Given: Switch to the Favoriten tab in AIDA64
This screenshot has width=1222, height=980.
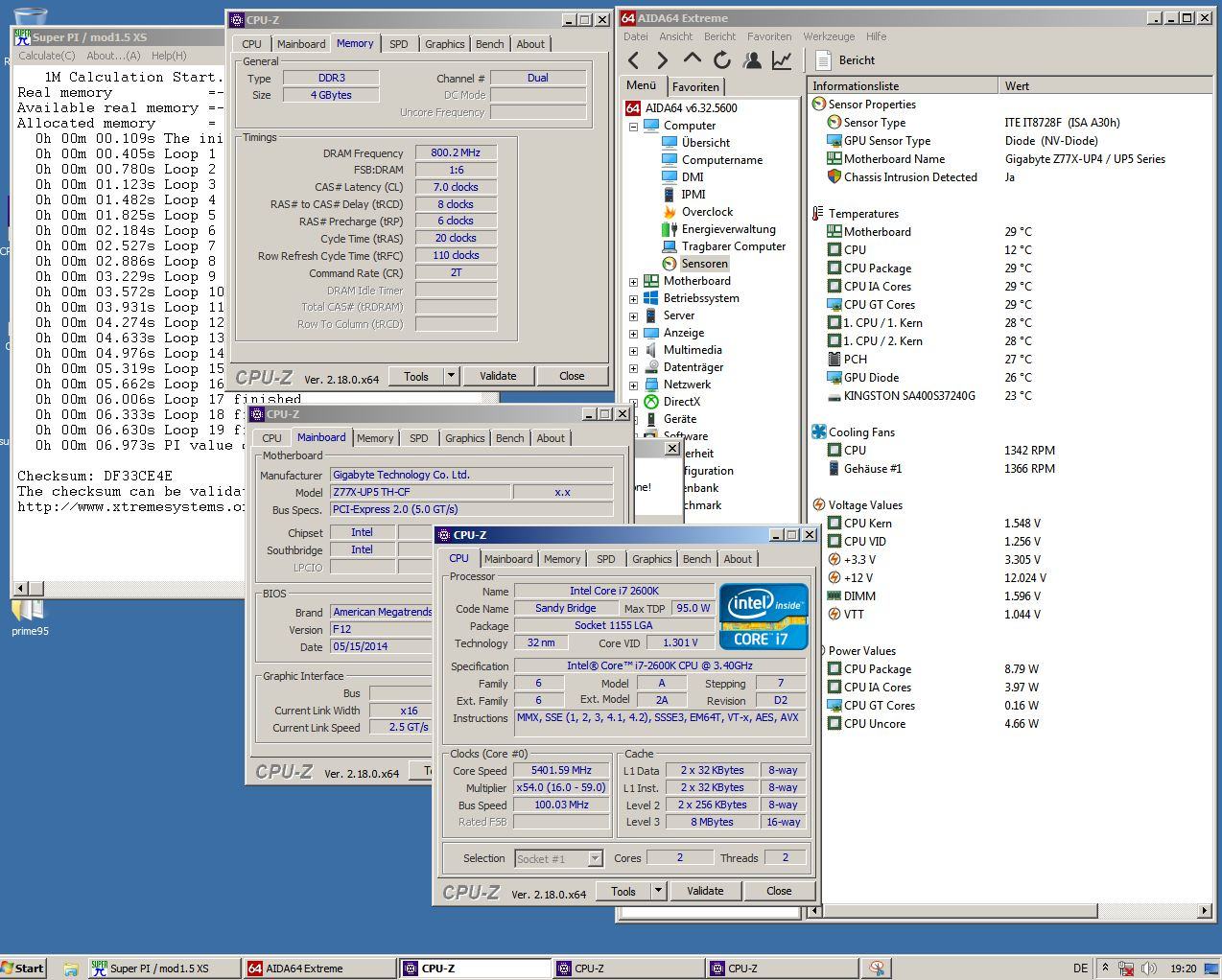Looking at the screenshot, I should (695, 86).
